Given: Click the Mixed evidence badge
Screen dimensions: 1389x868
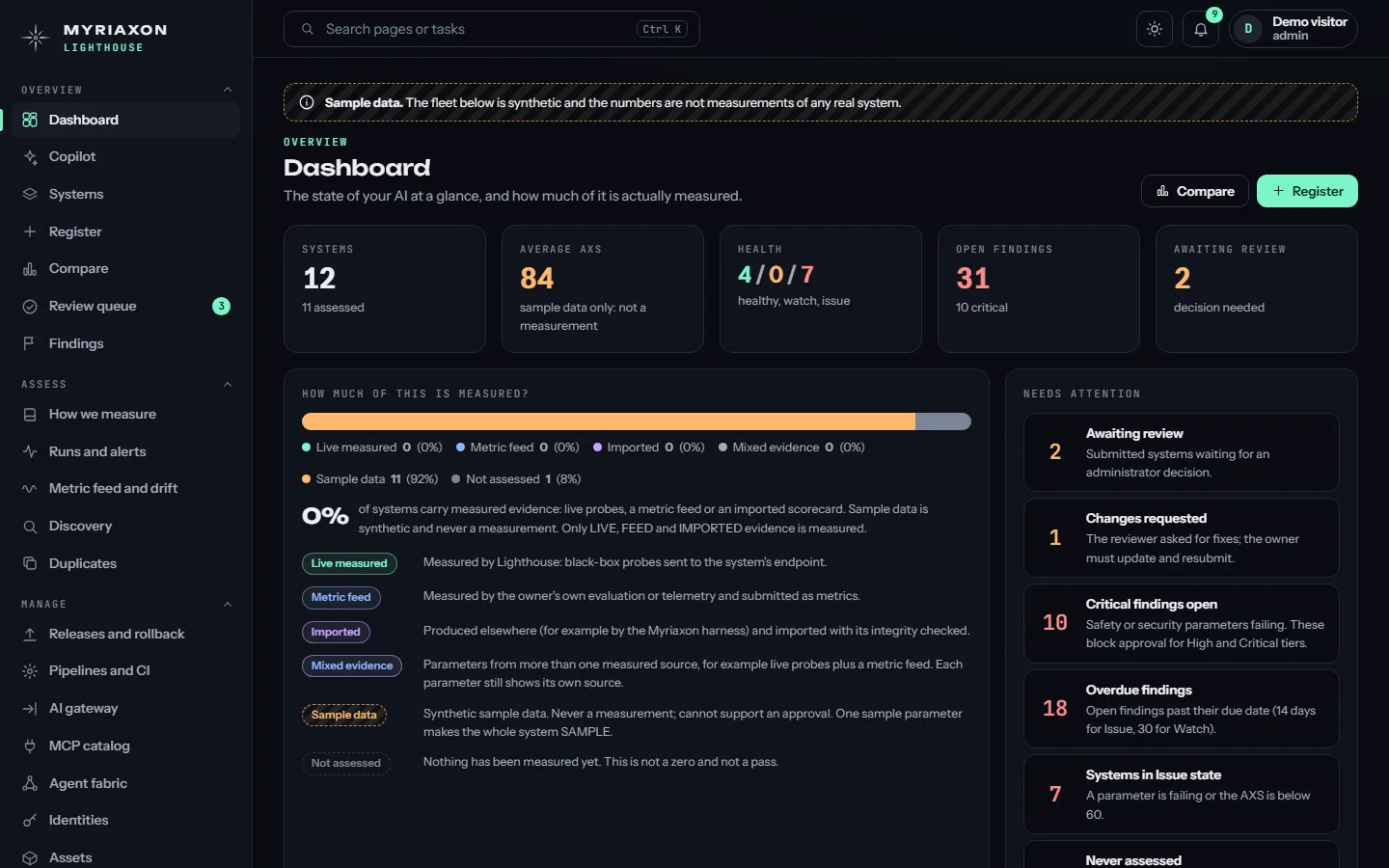Looking at the screenshot, I should (x=352, y=666).
